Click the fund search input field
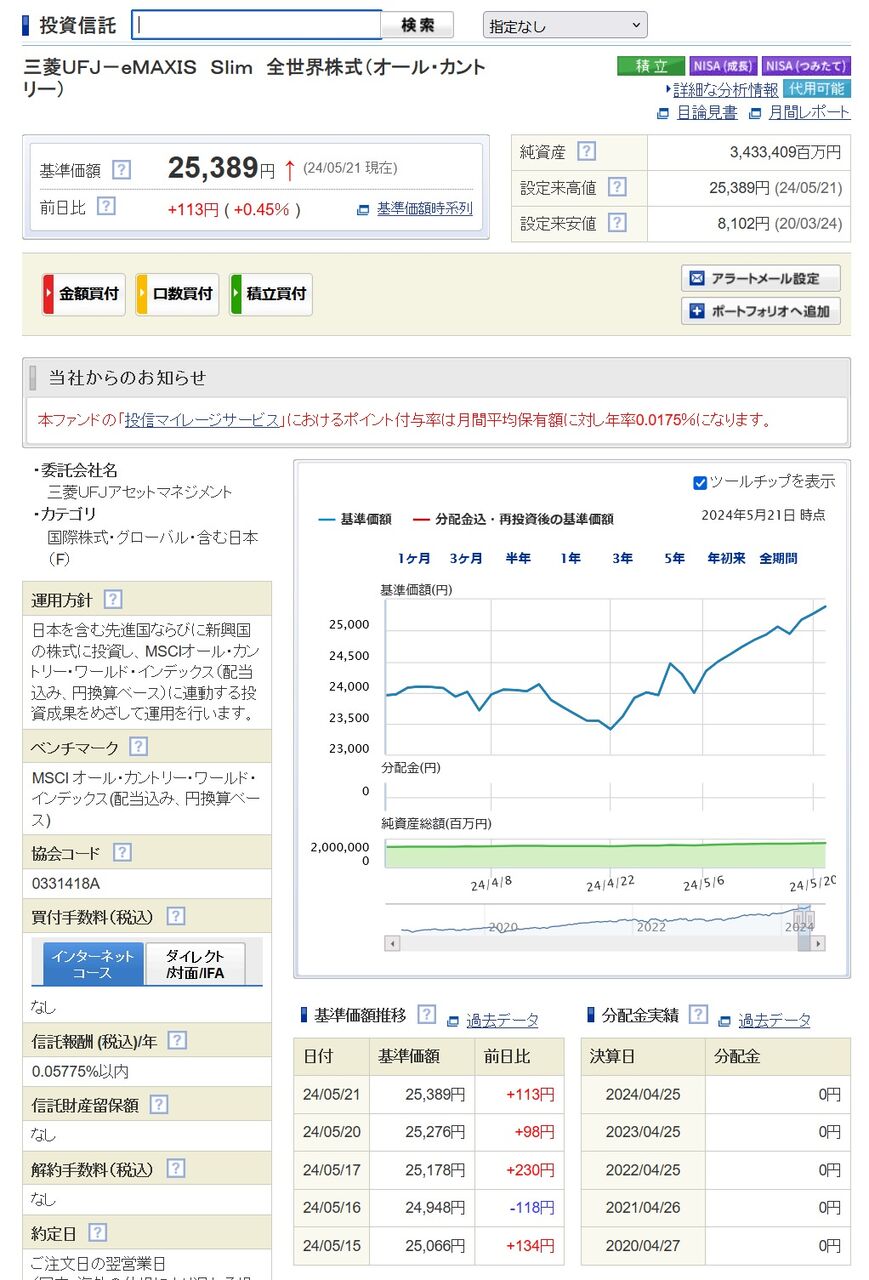Screen dimensions: 869x1280 tap(257, 25)
